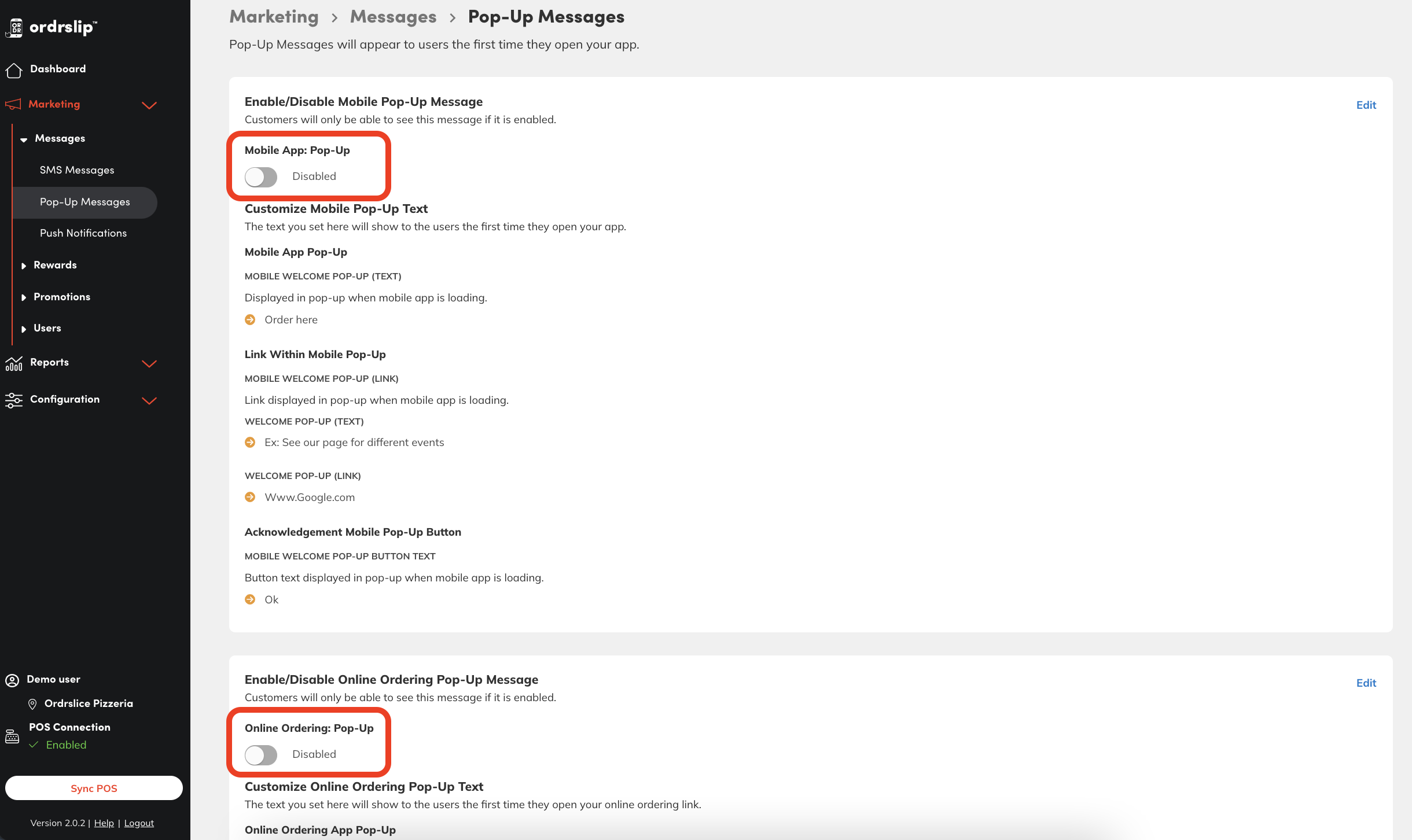Click the Reports chart icon
This screenshot has width=1412, height=840.
14,363
